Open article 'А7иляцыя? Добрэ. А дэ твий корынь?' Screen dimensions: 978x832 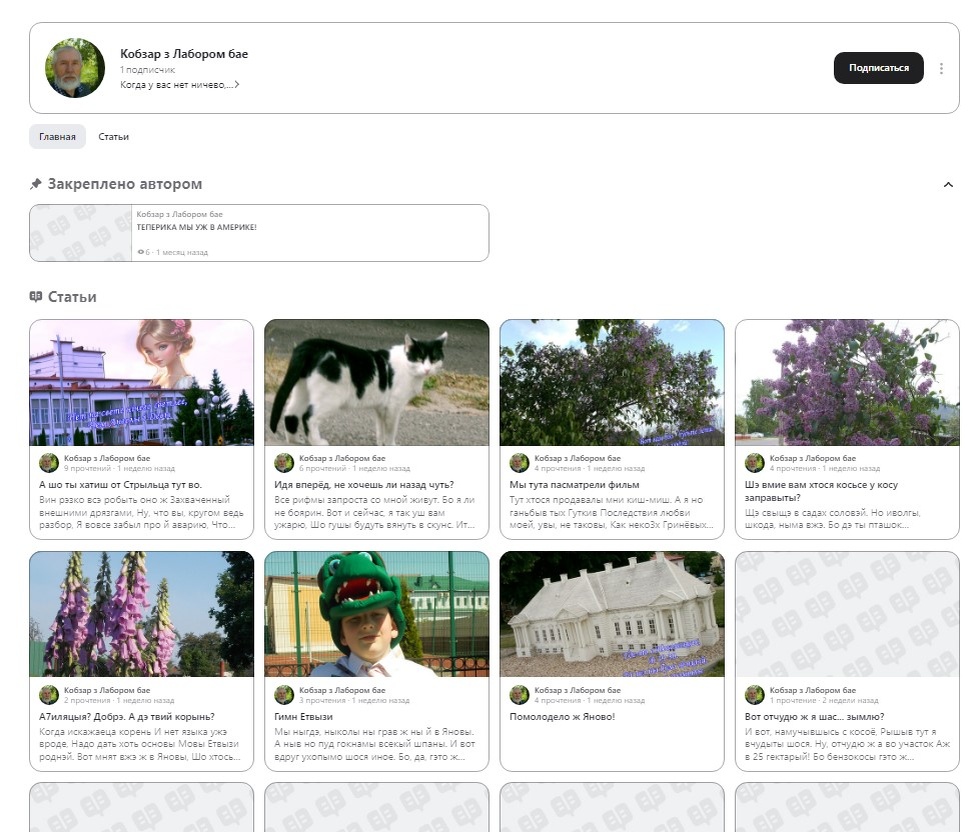[127, 717]
